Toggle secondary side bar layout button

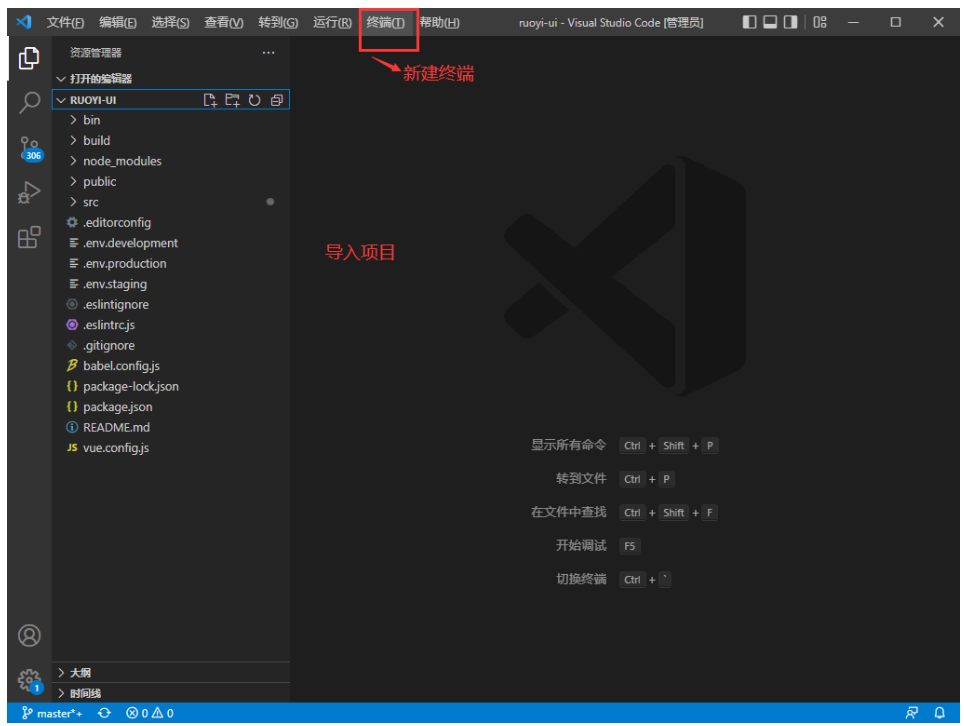point(791,23)
